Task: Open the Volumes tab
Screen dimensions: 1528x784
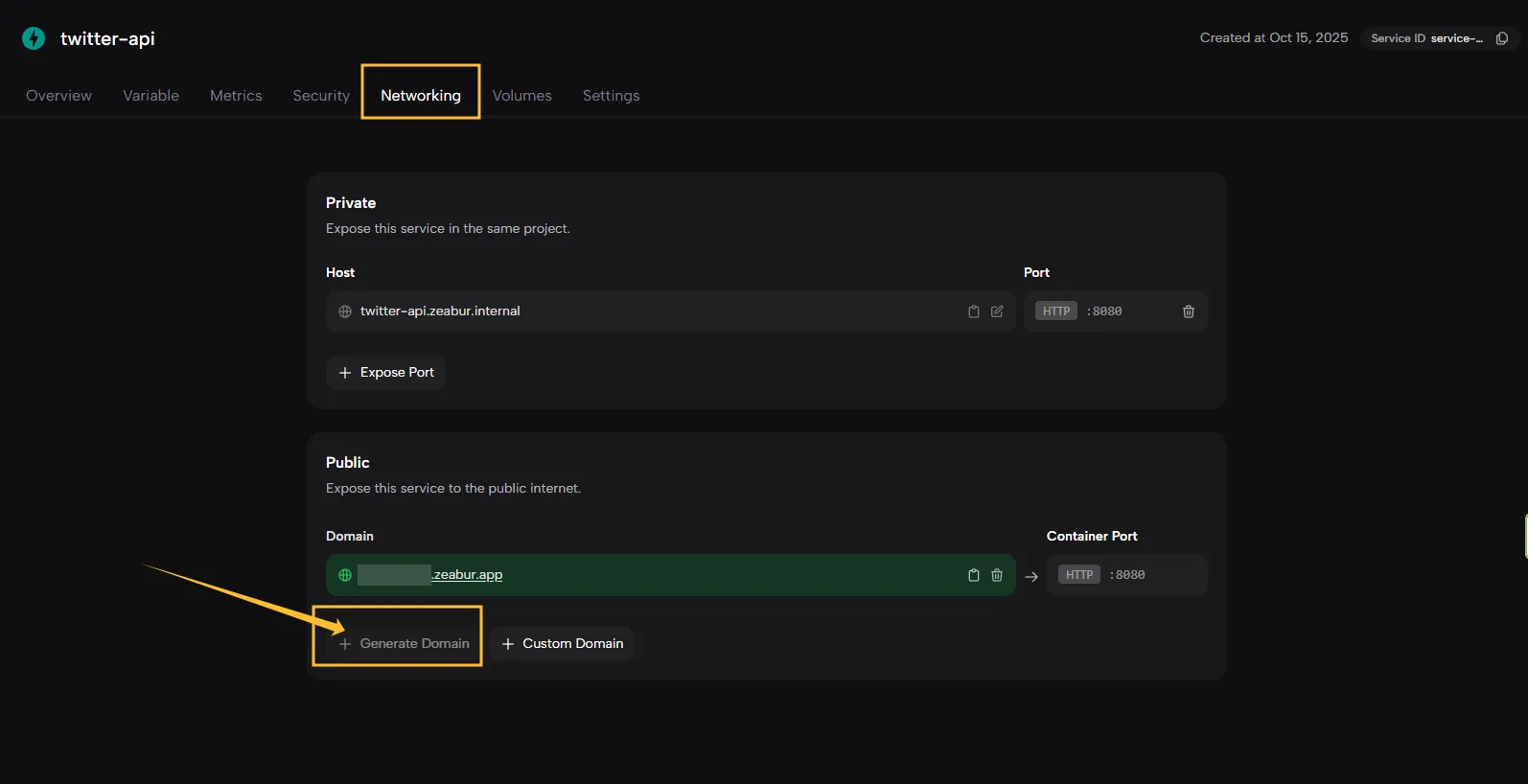Action: coord(522,96)
